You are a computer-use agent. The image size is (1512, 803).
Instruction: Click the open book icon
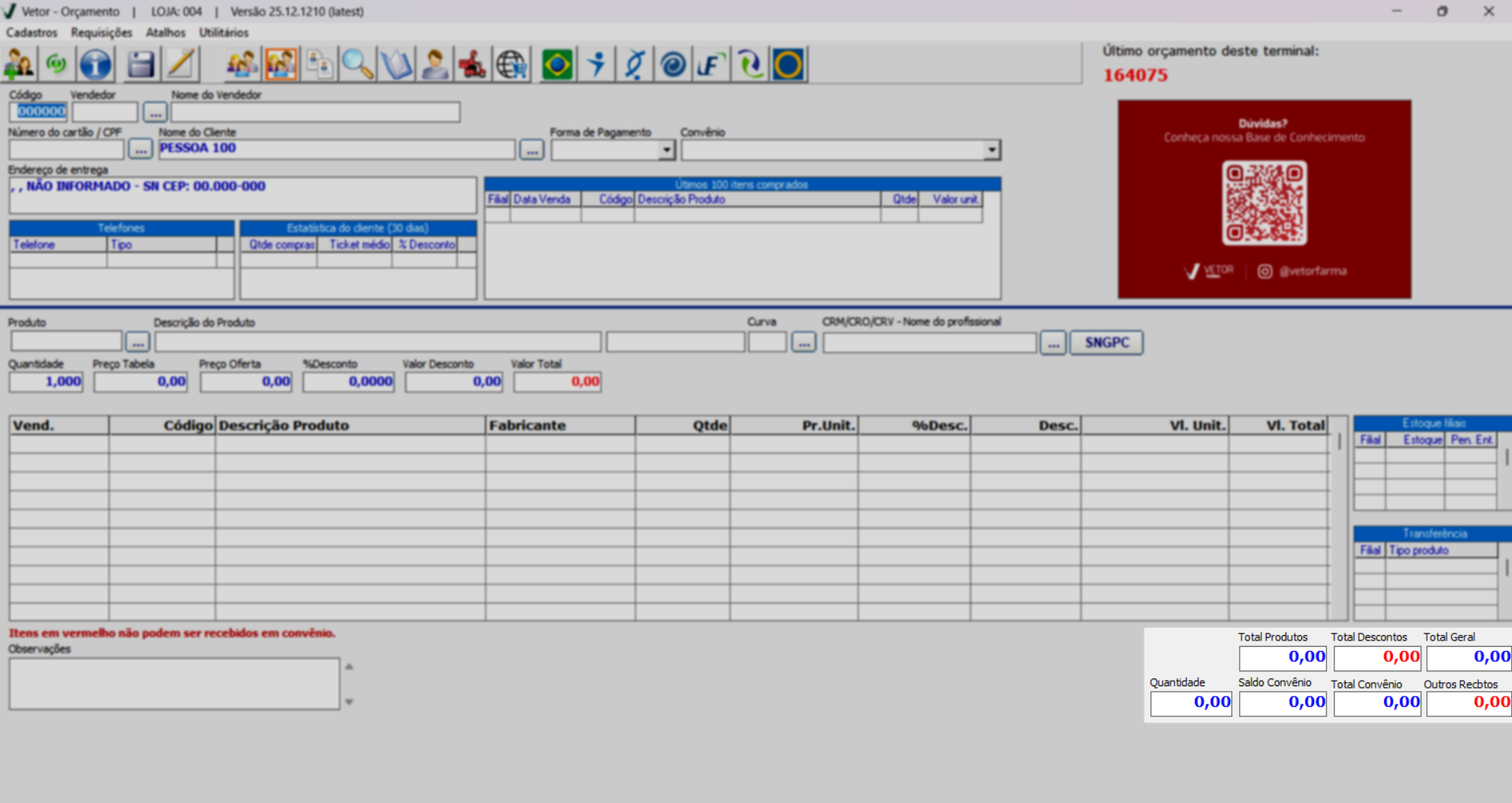[x=396, y=64]
